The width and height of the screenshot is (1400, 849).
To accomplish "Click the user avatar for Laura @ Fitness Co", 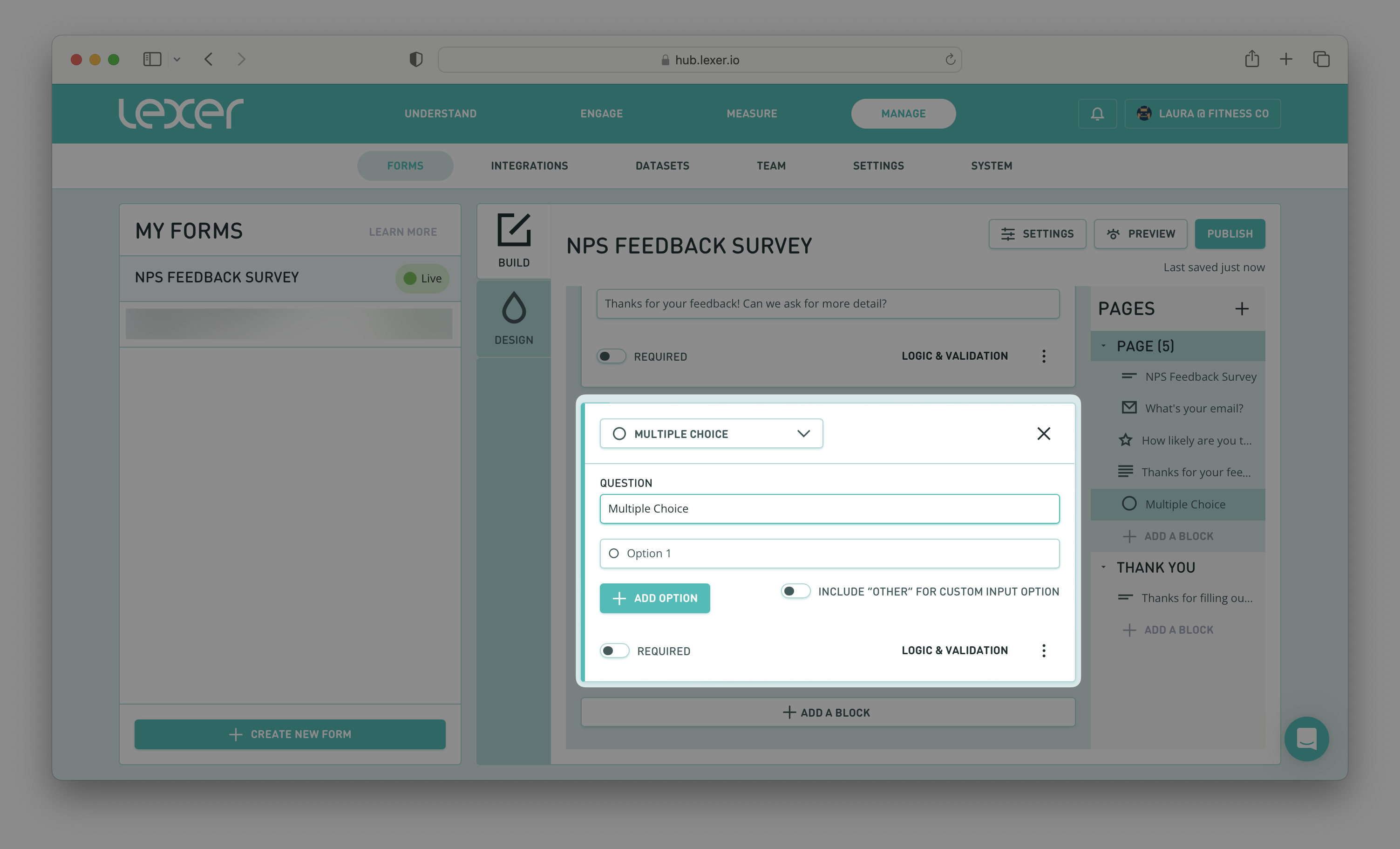I will [1144, 113].
